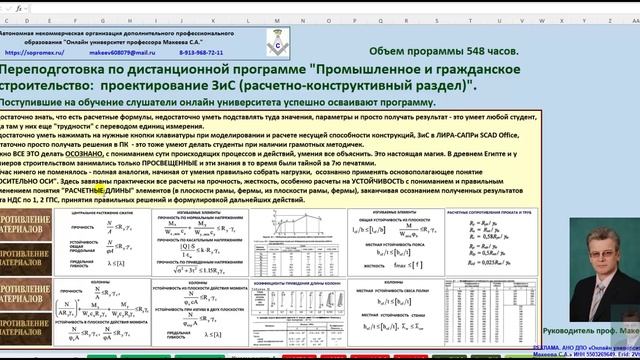Click the phone number 8-913-968-72-11
Viewport: 640px width, 360px height.
coord(201,53)
